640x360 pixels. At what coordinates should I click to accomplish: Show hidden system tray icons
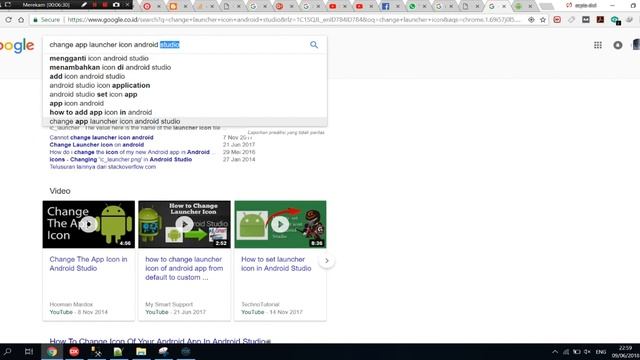(555, 352)
